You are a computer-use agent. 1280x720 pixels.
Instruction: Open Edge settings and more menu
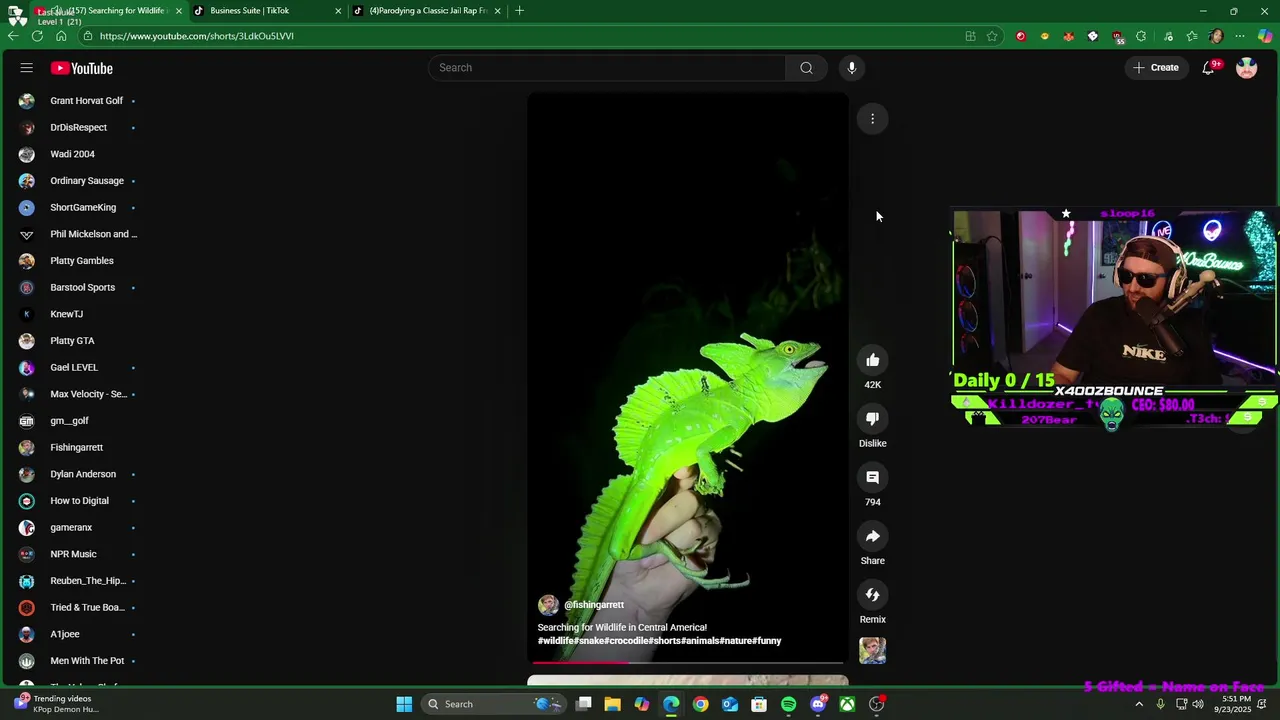pyautogui.click(x=1240, y=36)
